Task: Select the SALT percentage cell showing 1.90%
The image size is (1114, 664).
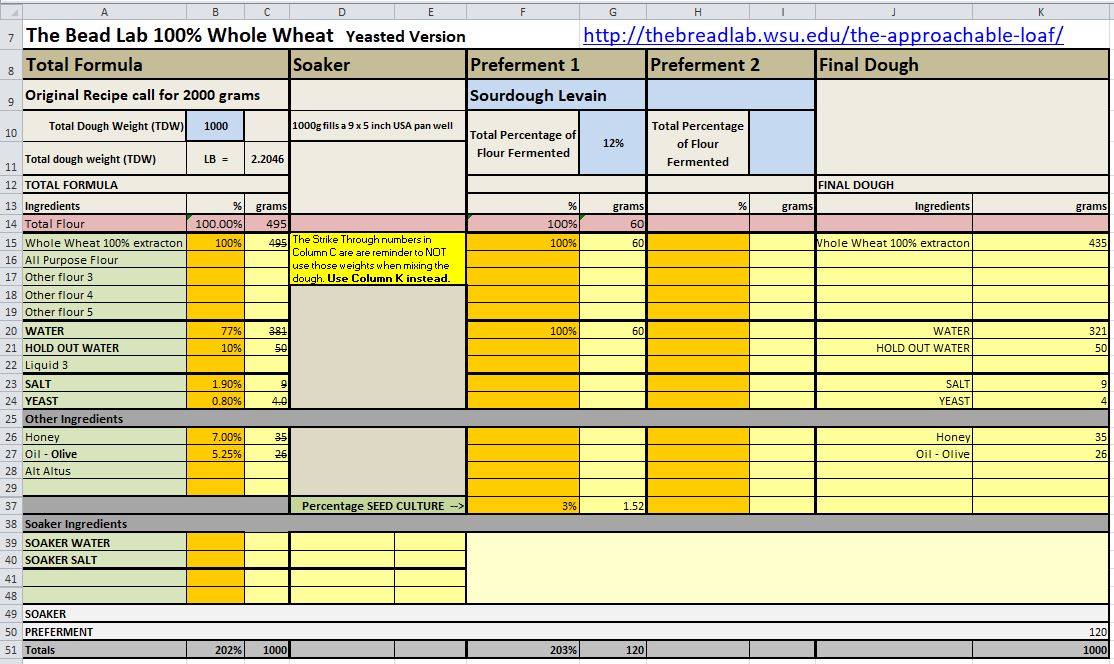Action: click(x=215, y=384)
